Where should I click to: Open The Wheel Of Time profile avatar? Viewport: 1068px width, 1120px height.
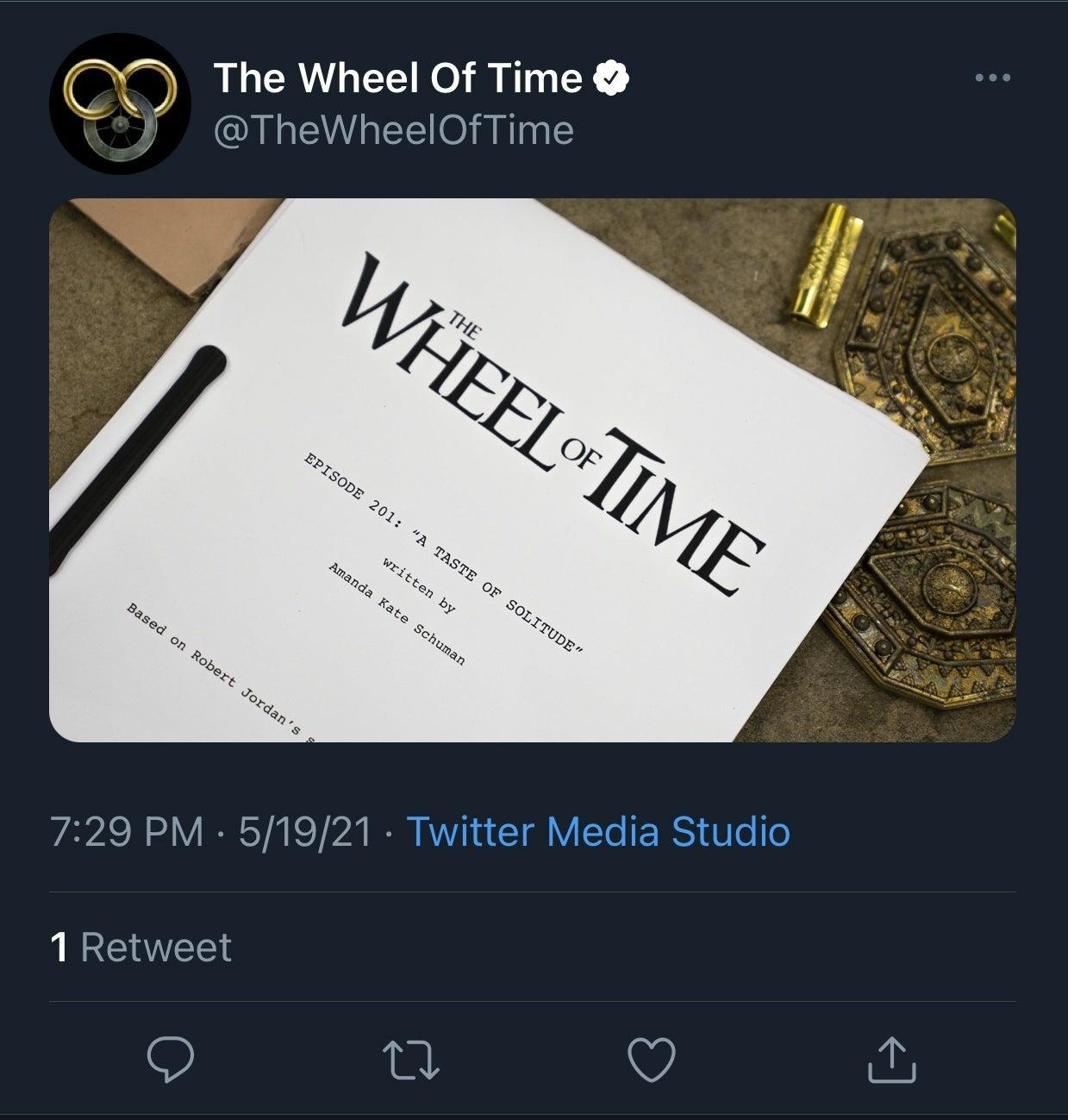(120, 104)
